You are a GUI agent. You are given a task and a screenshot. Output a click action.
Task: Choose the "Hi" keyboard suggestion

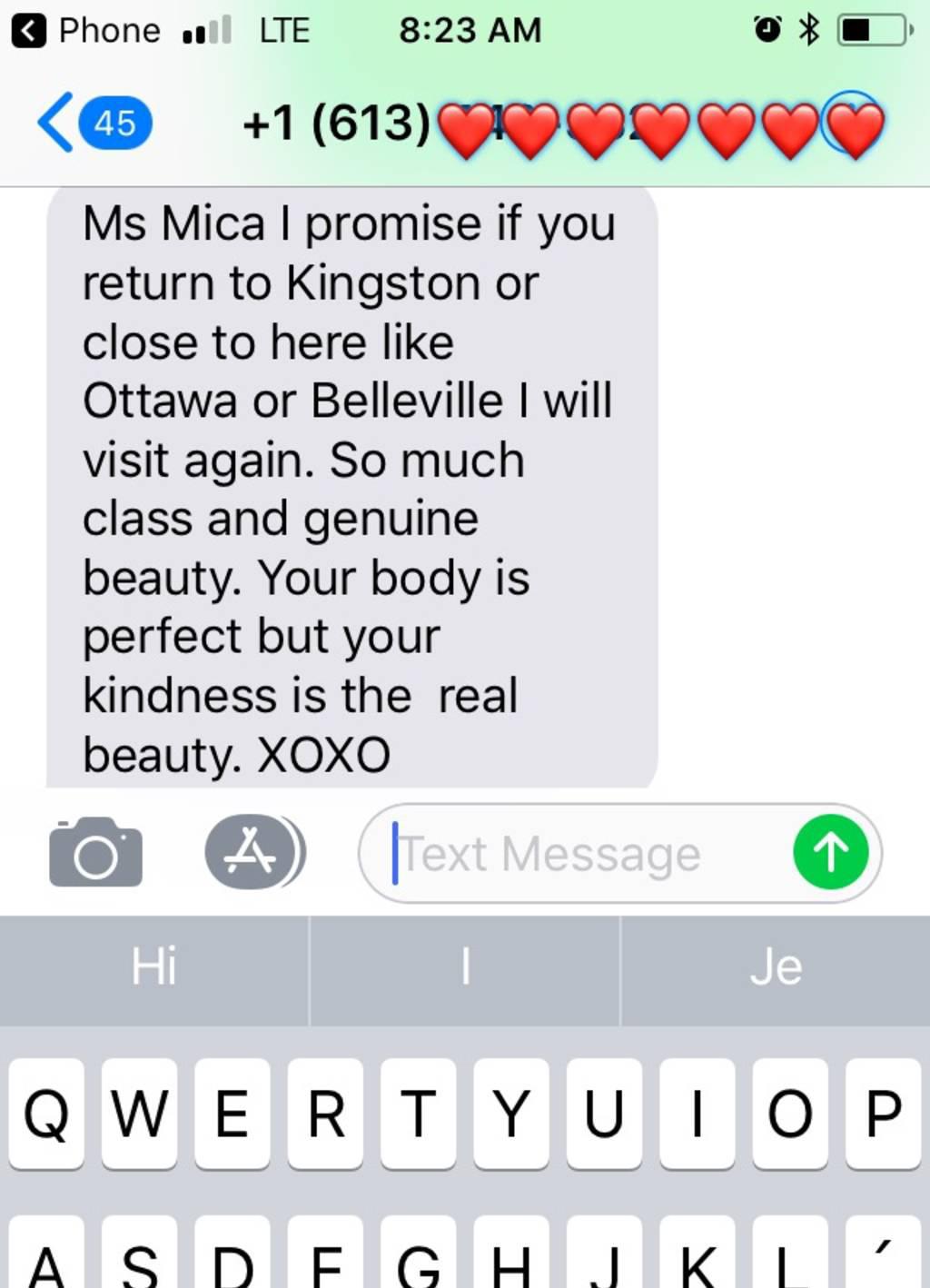tap(154, 967)
